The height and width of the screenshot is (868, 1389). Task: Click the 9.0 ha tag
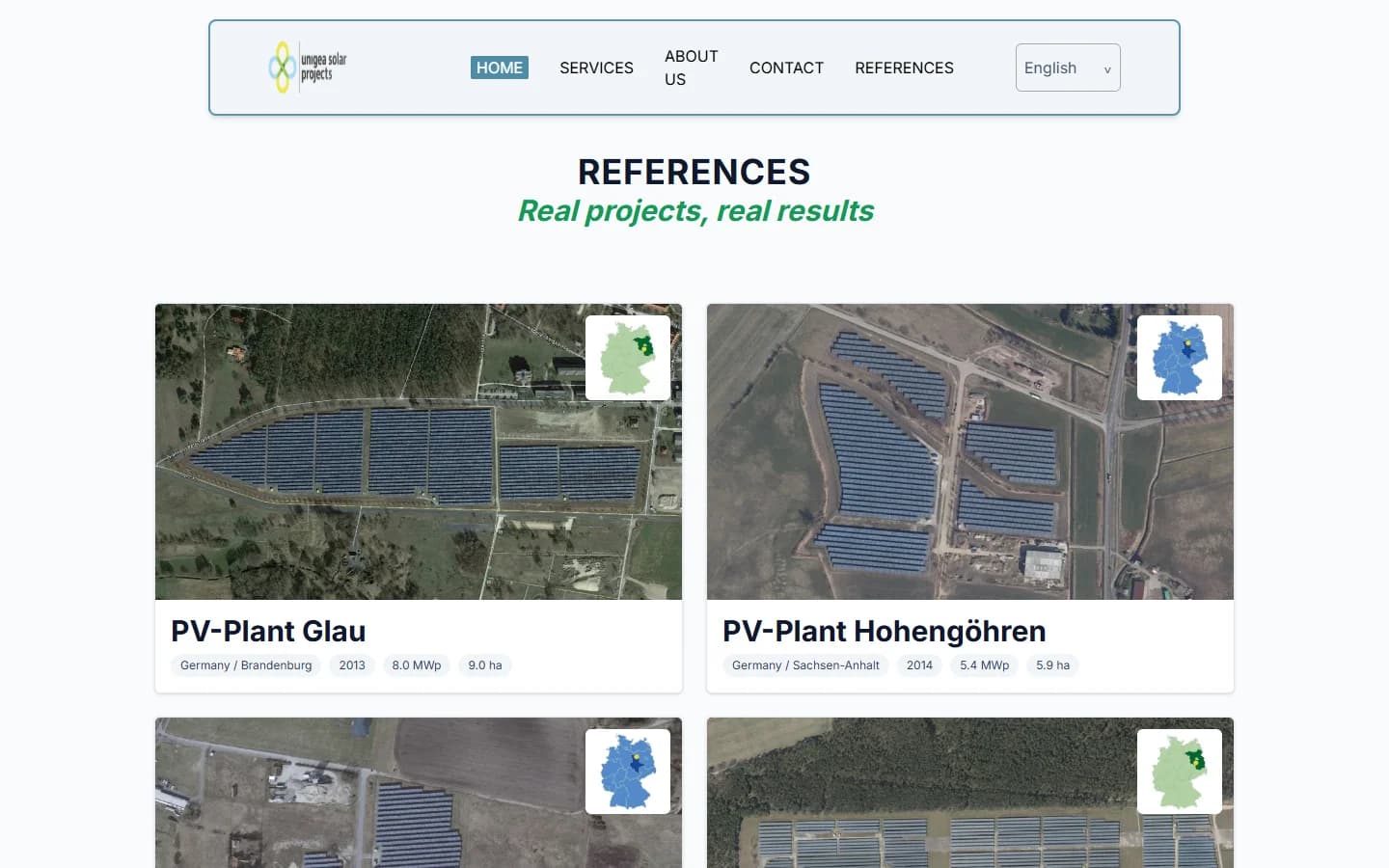coord(485,665)
